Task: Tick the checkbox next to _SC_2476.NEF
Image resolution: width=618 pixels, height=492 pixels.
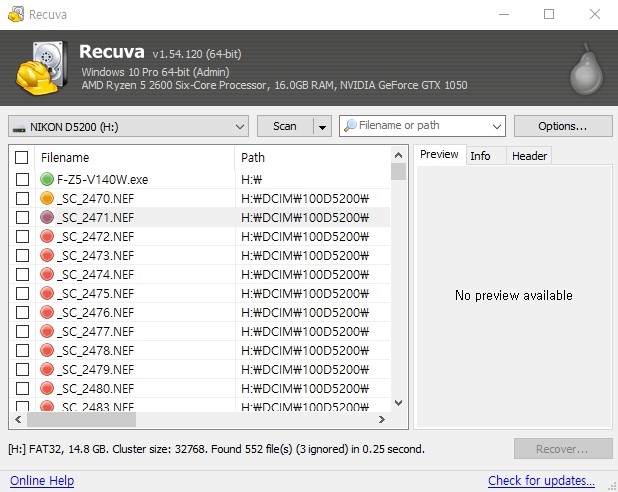Action: pos(22,313)
